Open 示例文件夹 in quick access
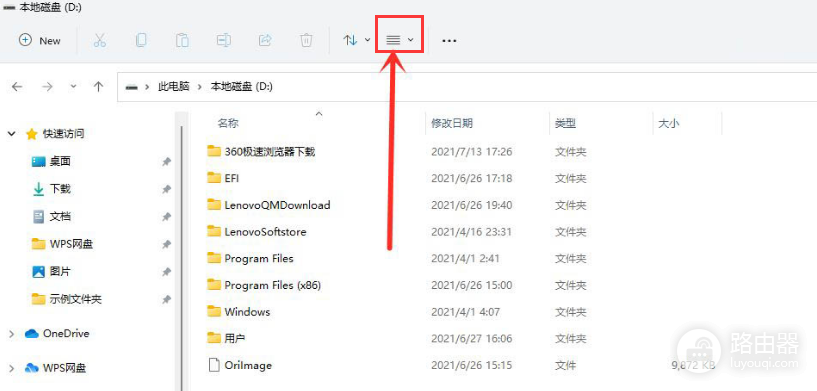The width and height of the screenshot is (817, 391). click(76, 299)
